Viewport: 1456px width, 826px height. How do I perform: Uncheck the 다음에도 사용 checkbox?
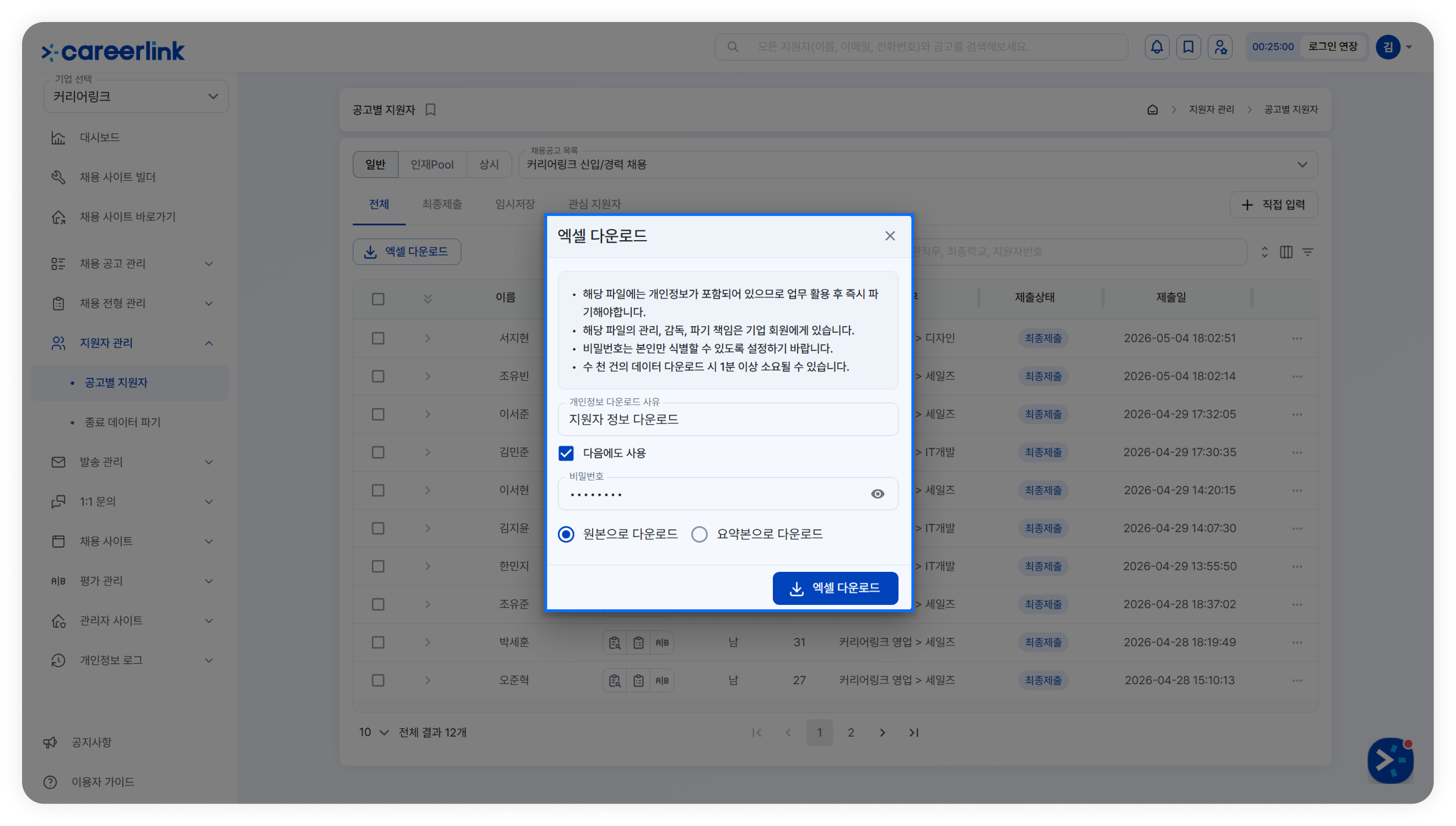click(x=566, y=453)
